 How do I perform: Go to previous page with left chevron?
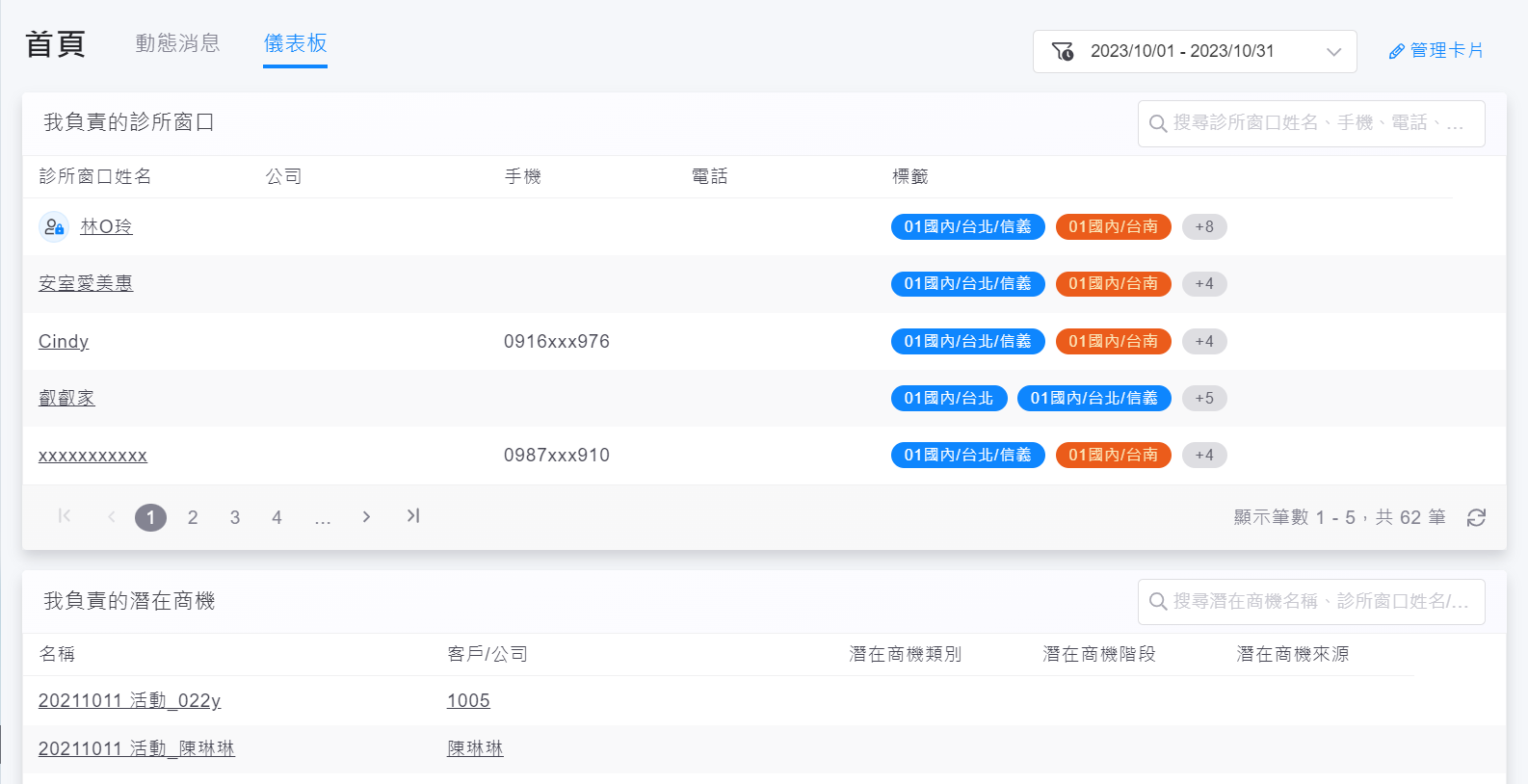[x=112, y=517]
